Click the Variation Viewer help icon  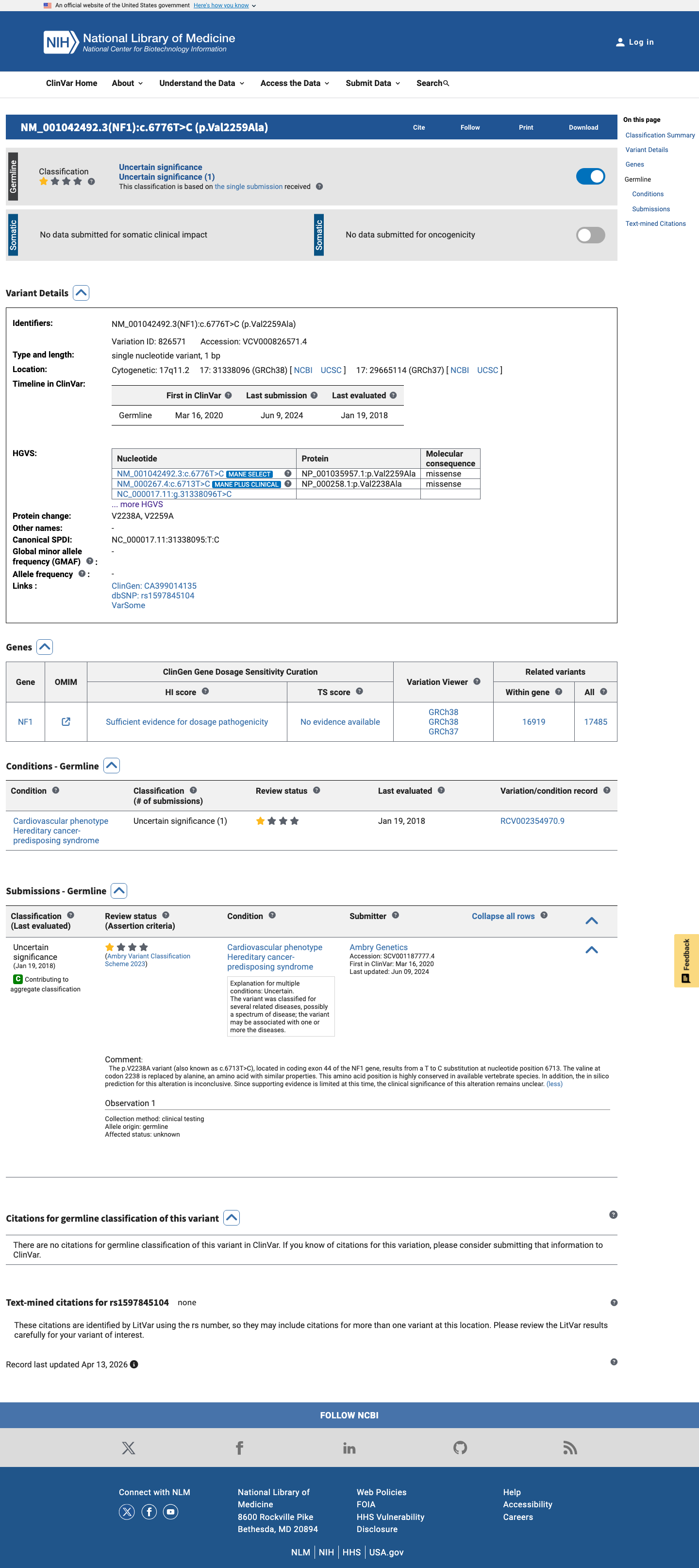click(x=477, y=682)
